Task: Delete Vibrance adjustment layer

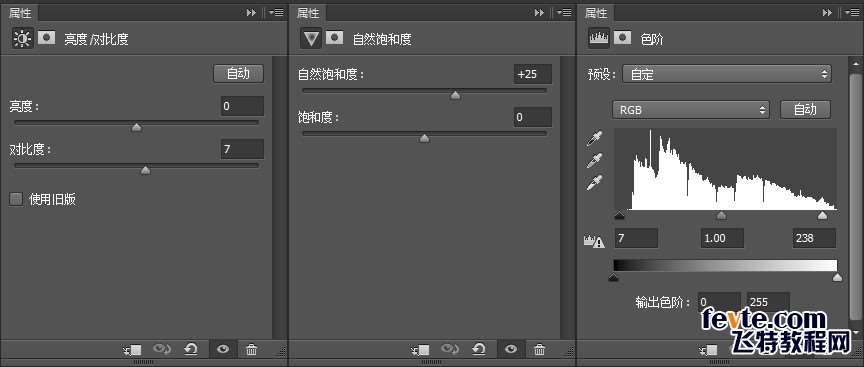Action: pyautogui.click(x=540, y=349)
